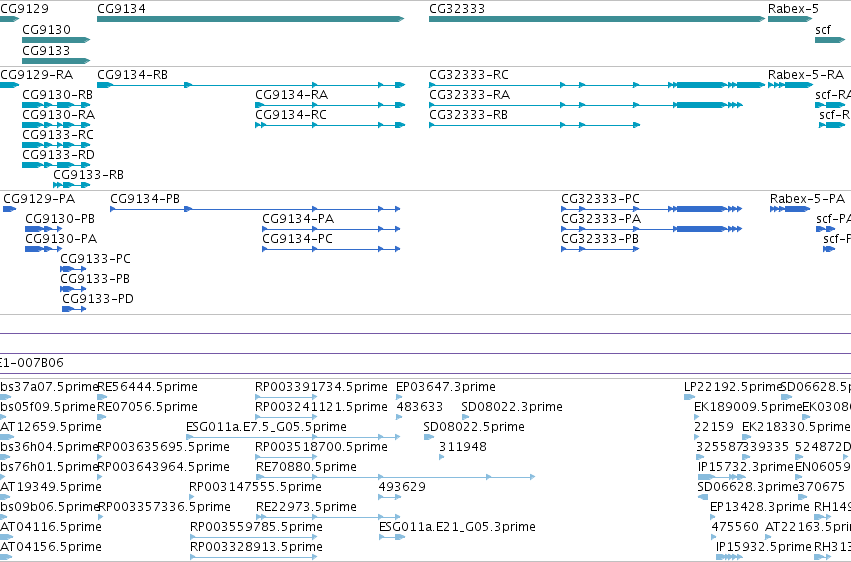Select the RP003559785.5prime EST label
Image resolution: width=851 pixels, height=562 pixels.
coord(256,527)
